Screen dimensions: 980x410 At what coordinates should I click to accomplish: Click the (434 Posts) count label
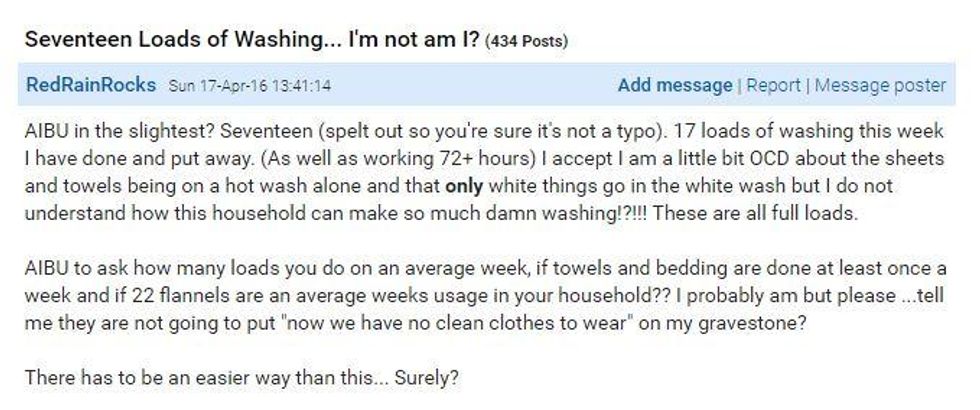point(526,42)
